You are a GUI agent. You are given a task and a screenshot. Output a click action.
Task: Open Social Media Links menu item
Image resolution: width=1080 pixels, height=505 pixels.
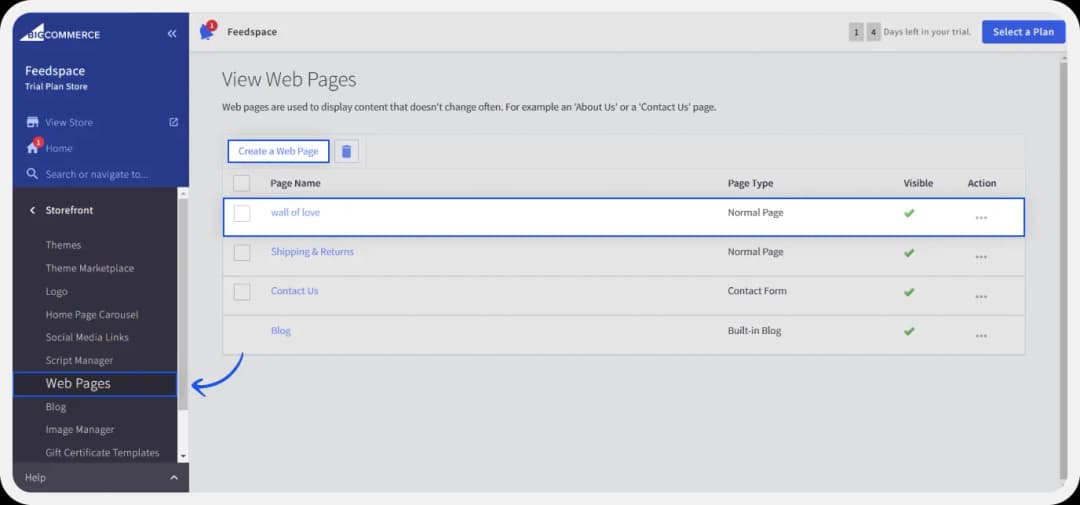(87, 337)
